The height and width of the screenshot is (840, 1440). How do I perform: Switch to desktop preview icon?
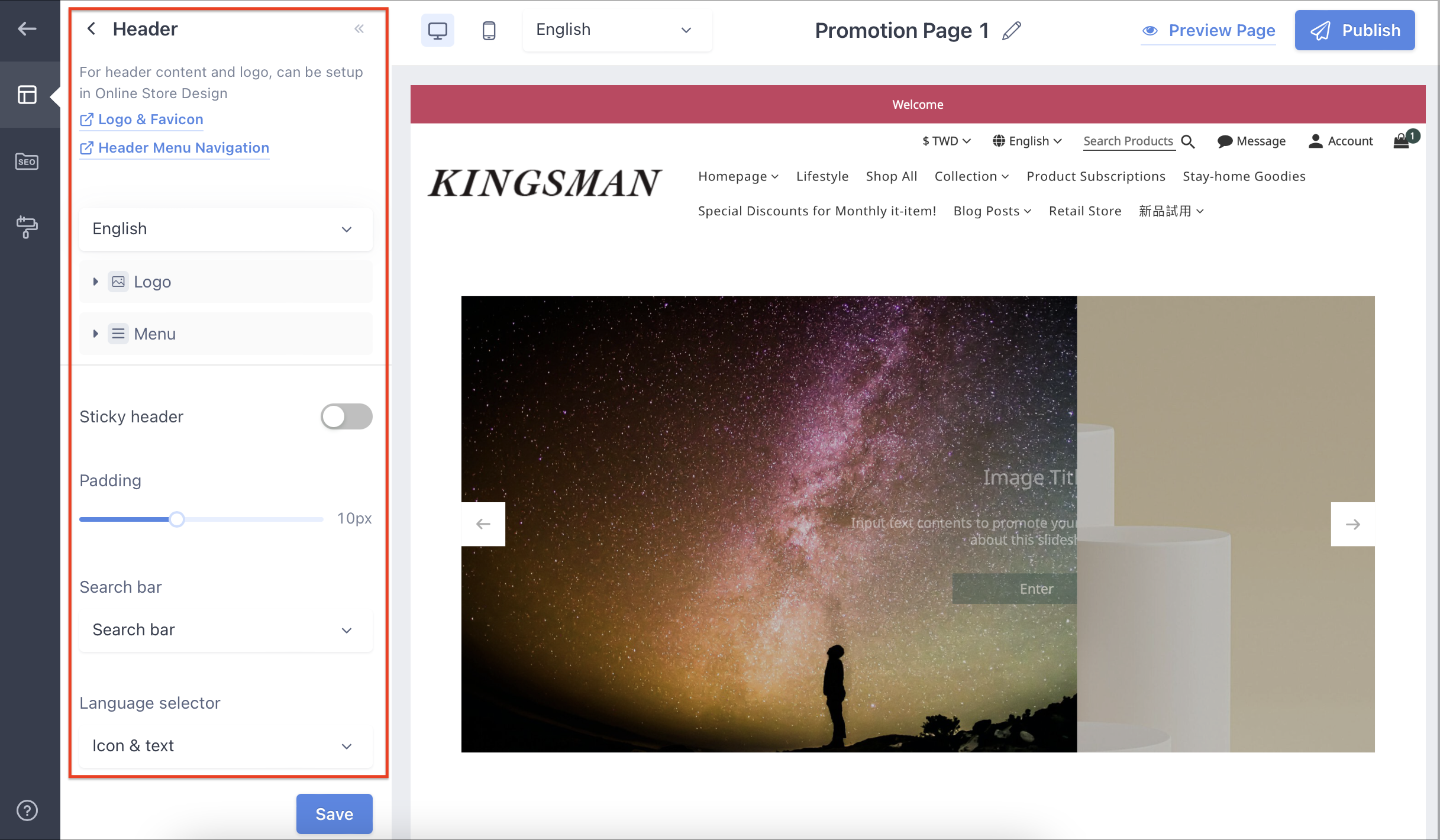[438, 30]
